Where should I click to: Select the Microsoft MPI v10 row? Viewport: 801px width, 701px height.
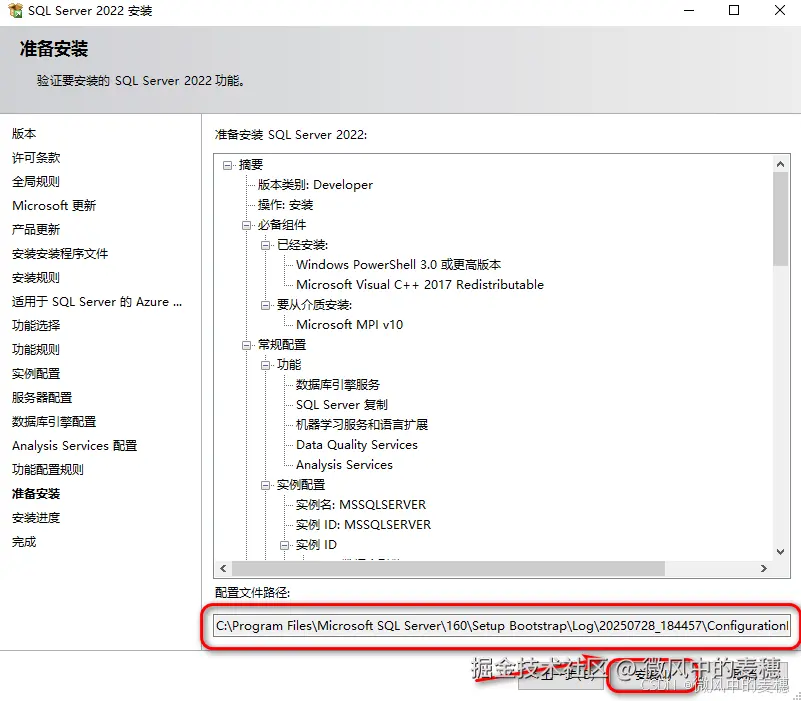[349, 325]
